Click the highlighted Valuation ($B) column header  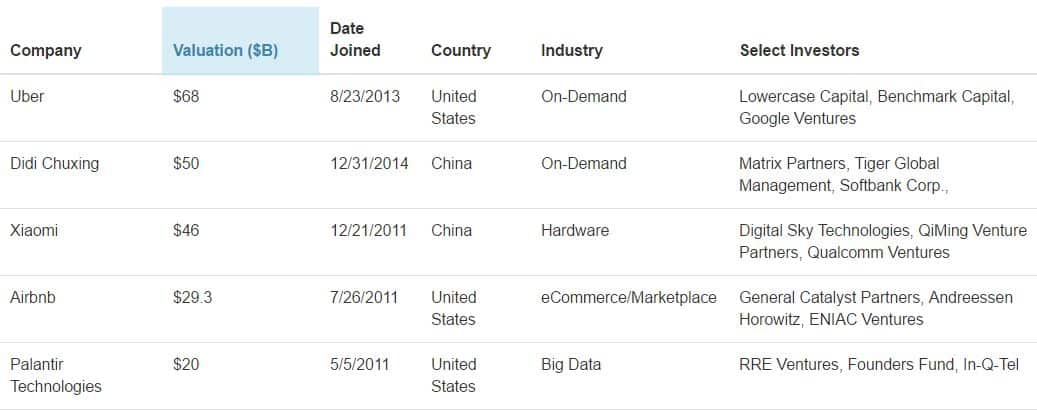pyautogui.click(x=225, y=50)
